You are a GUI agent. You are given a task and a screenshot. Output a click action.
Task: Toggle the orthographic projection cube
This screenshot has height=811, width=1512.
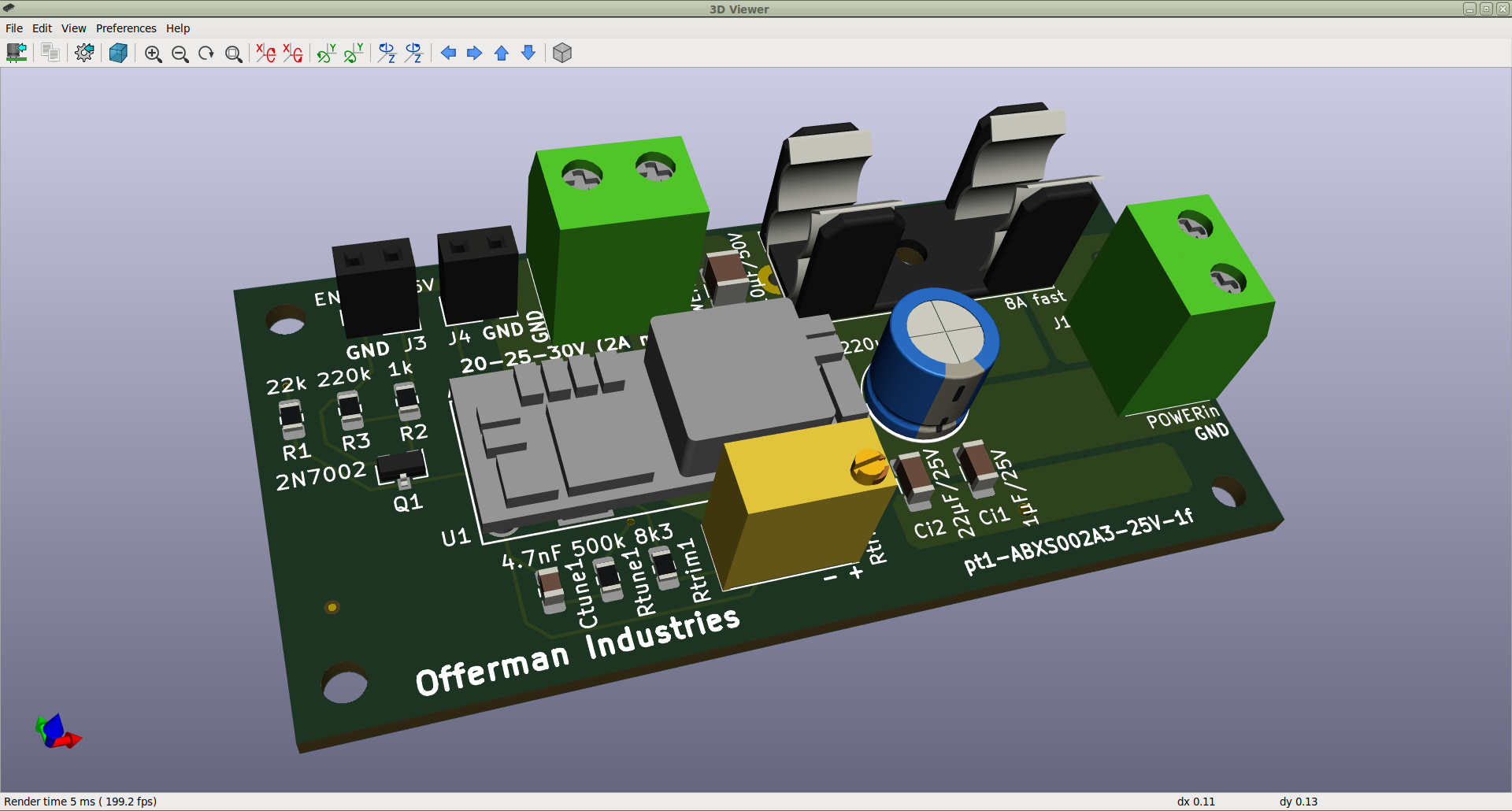pos(562,53)
